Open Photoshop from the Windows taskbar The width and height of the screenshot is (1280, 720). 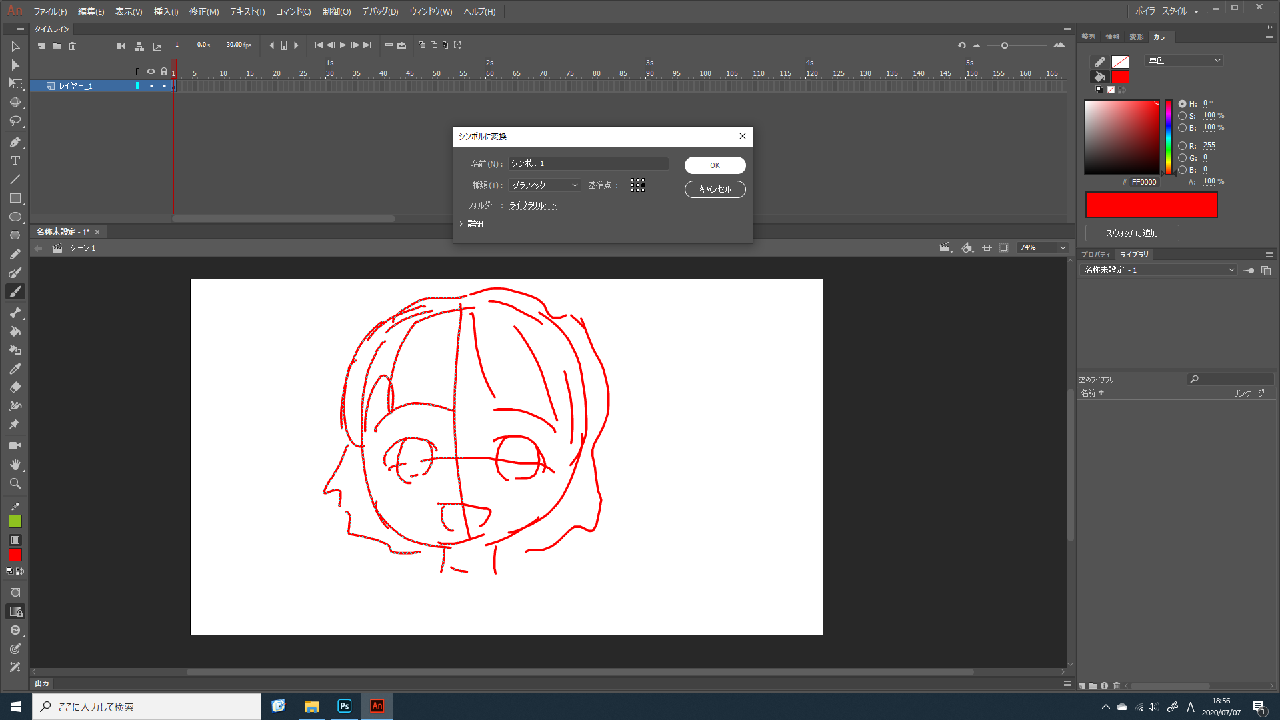click(344, 706)
